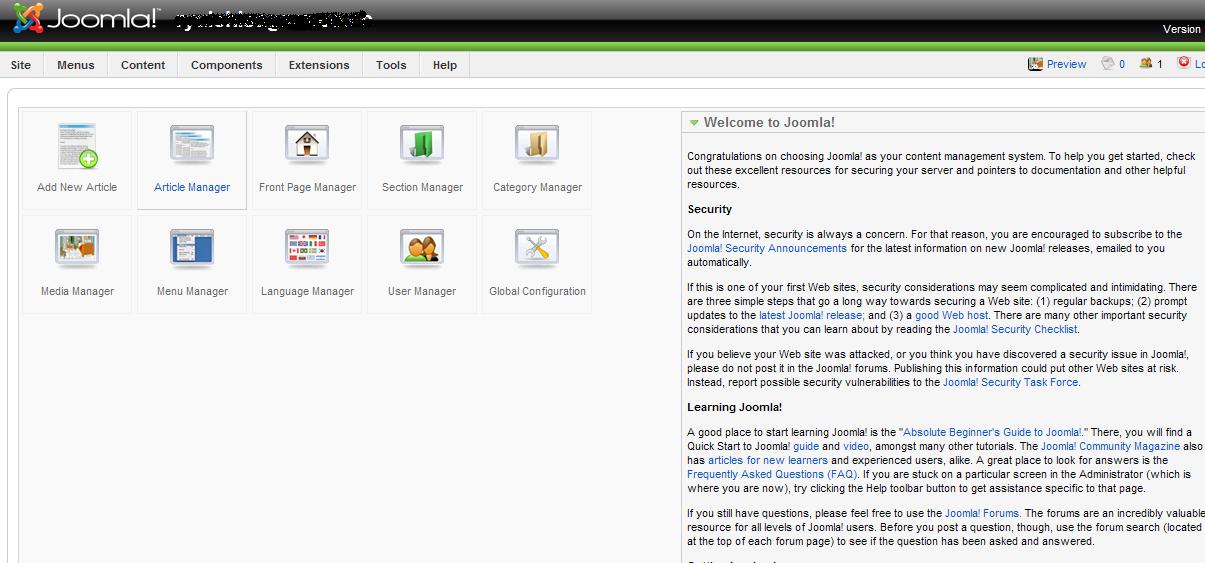The height and width of the screenshot is (563, 1205).
Task: Launch the Front Page Manager
Action: point(307,159)
